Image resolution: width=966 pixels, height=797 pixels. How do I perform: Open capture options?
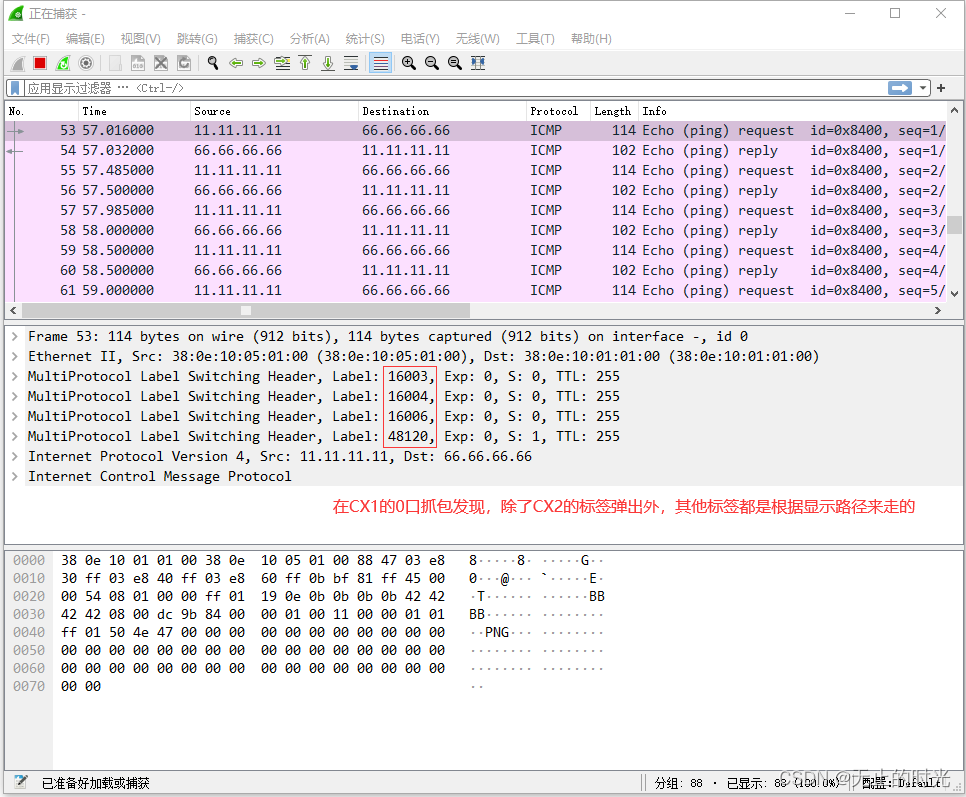tap(85, 62)
